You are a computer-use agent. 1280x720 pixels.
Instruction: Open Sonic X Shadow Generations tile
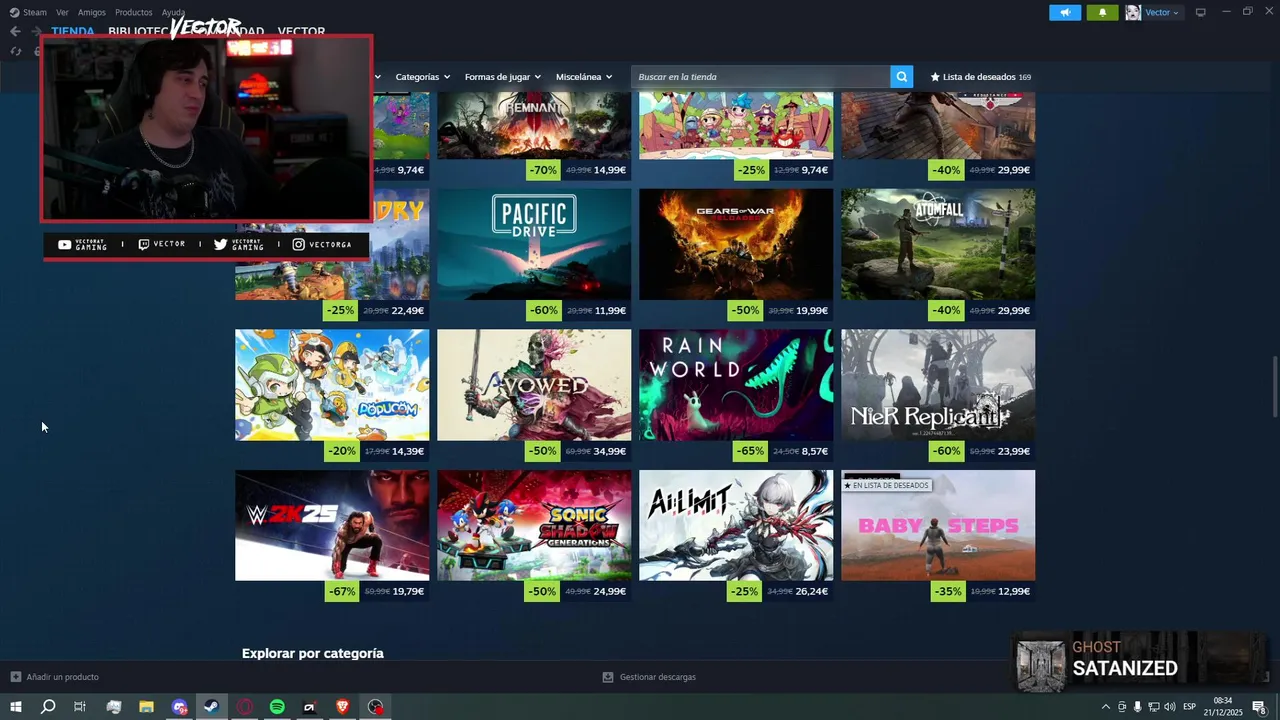coord(534,525)
